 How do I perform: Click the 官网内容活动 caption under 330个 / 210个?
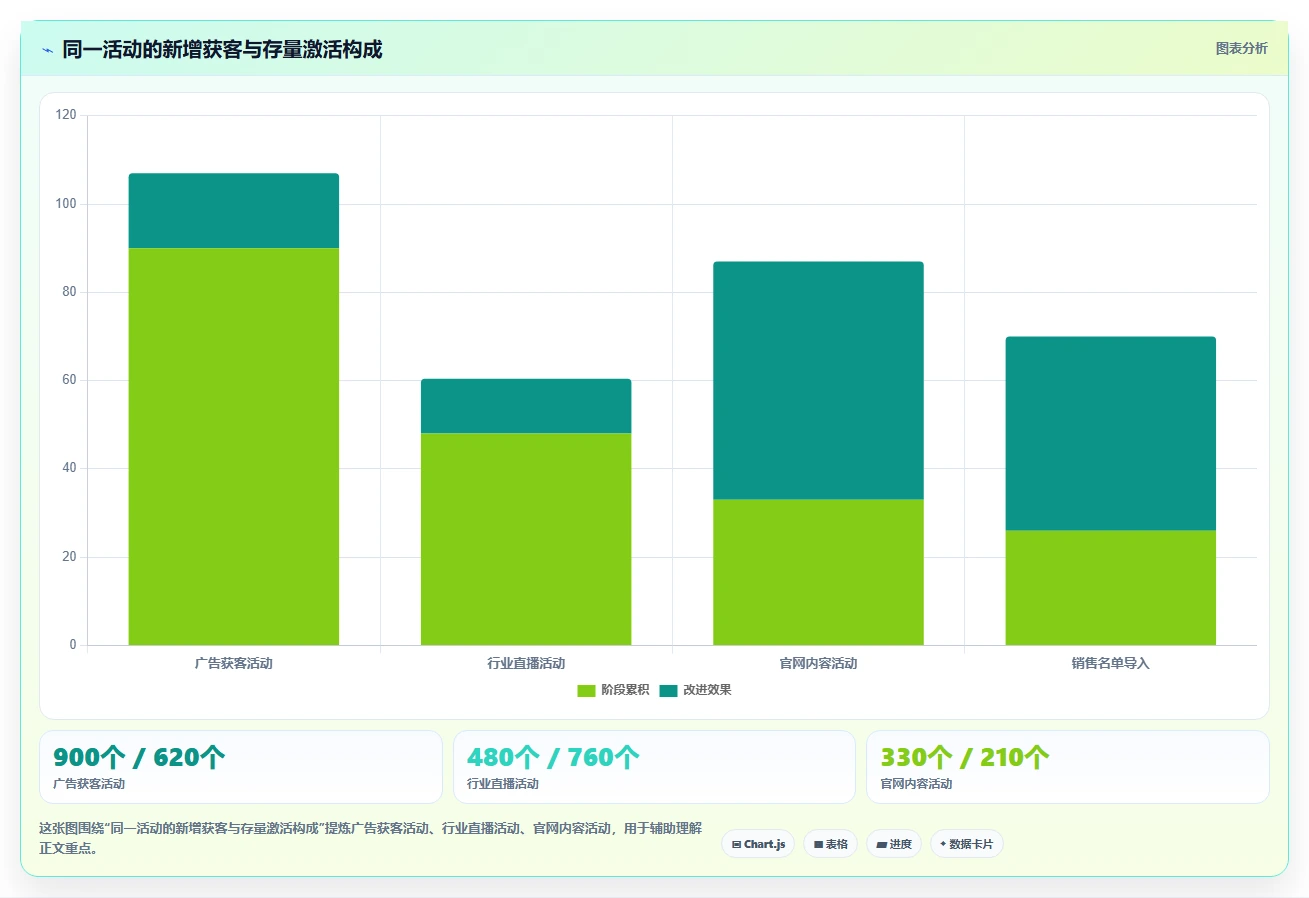917,784
